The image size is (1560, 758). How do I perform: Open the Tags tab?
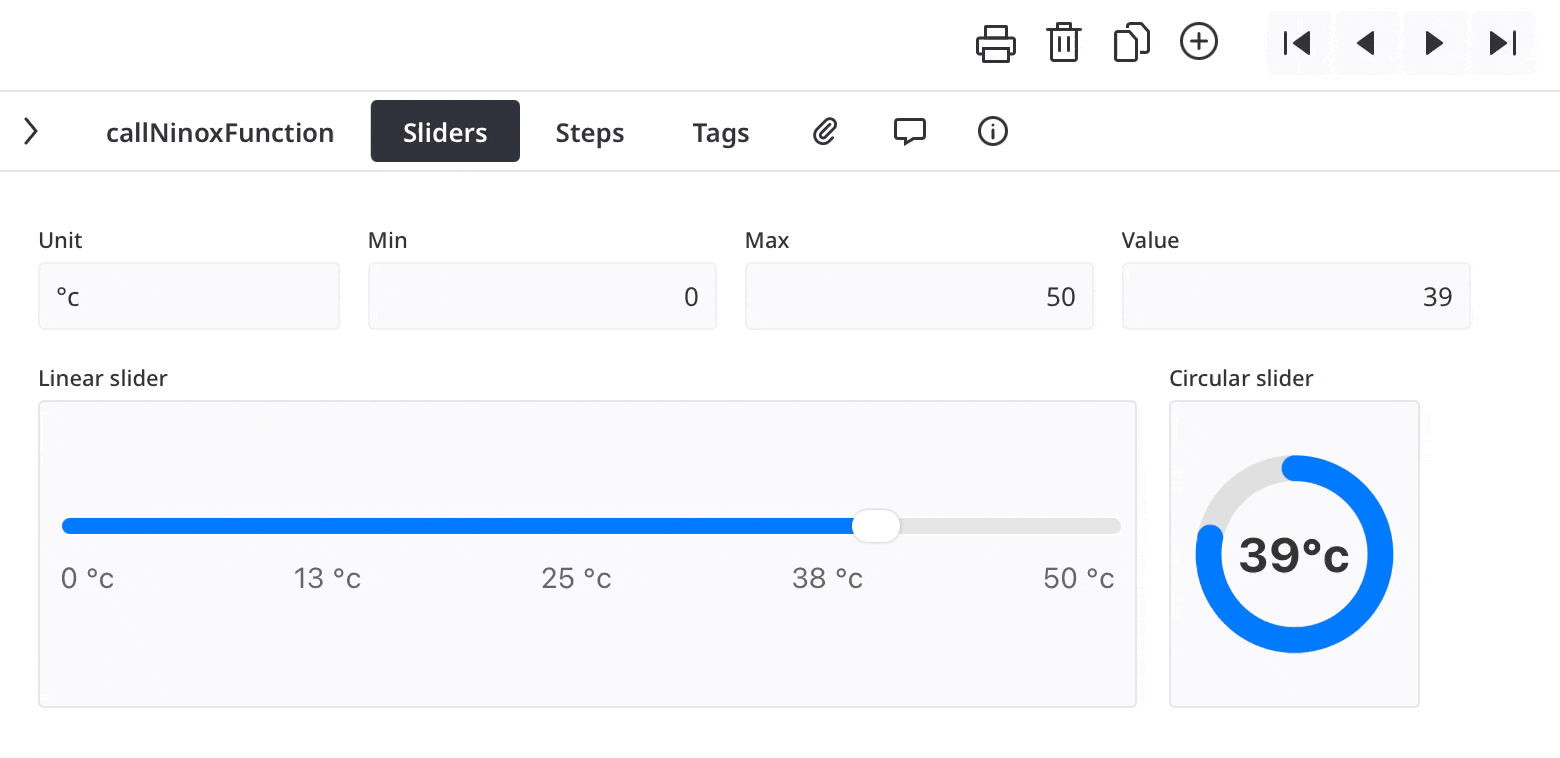(x=721, y=132)
